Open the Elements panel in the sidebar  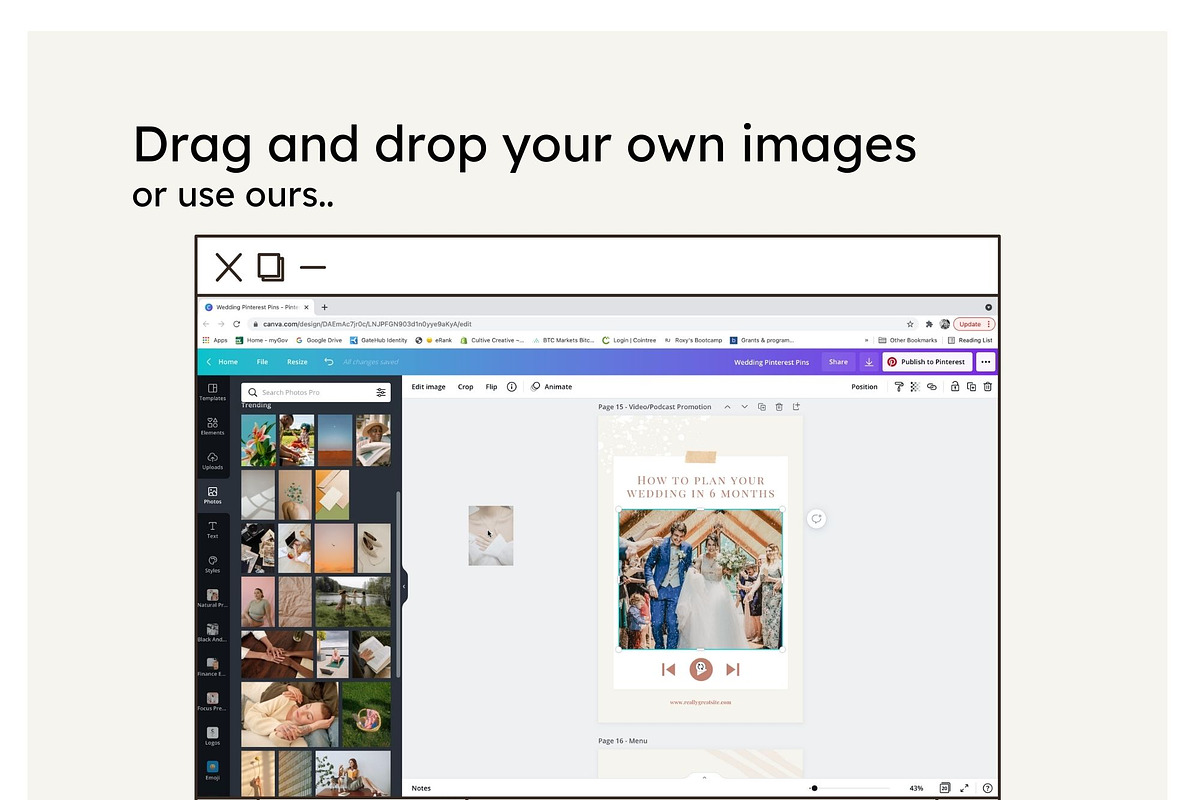pos(212,426)
